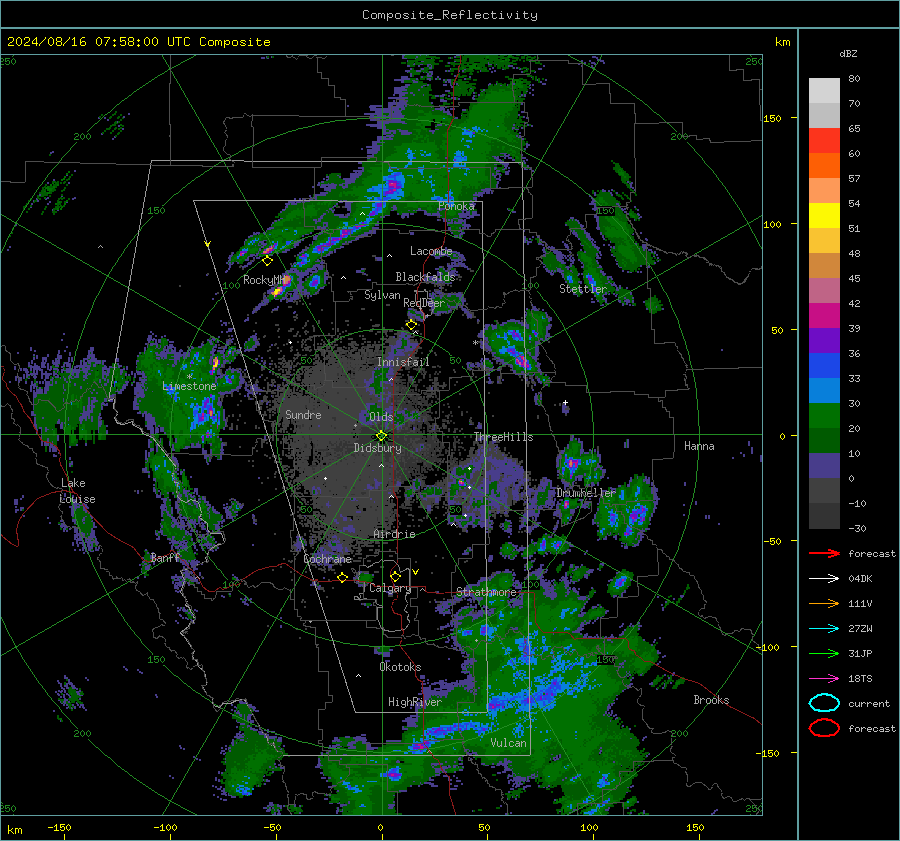Click the Cochrane label on map
The width and height of the screenshot is (900, 841).
327,559
